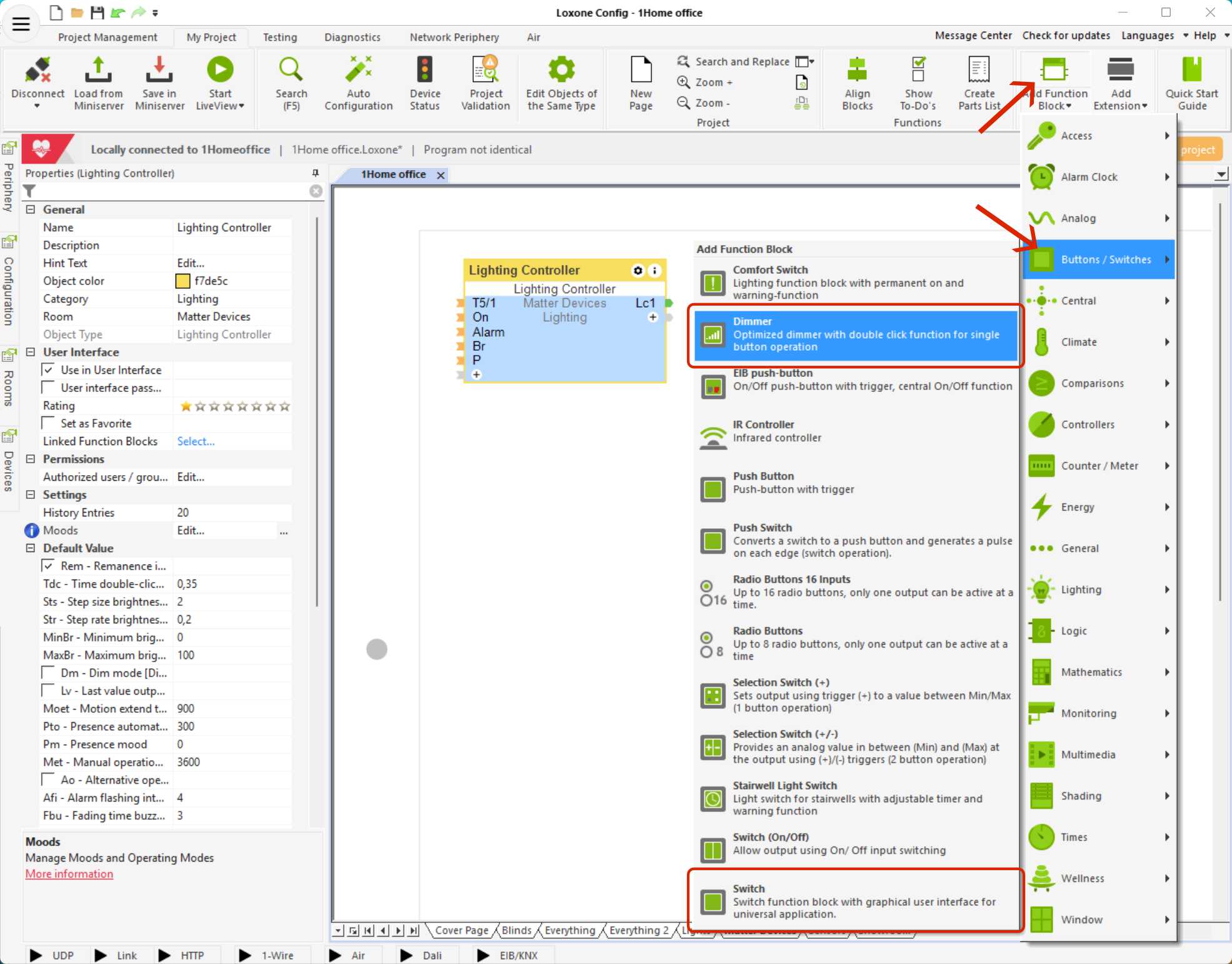Click the Align Blocks icon
Screen dimensions: 1232x964
(x=857, y=70)
